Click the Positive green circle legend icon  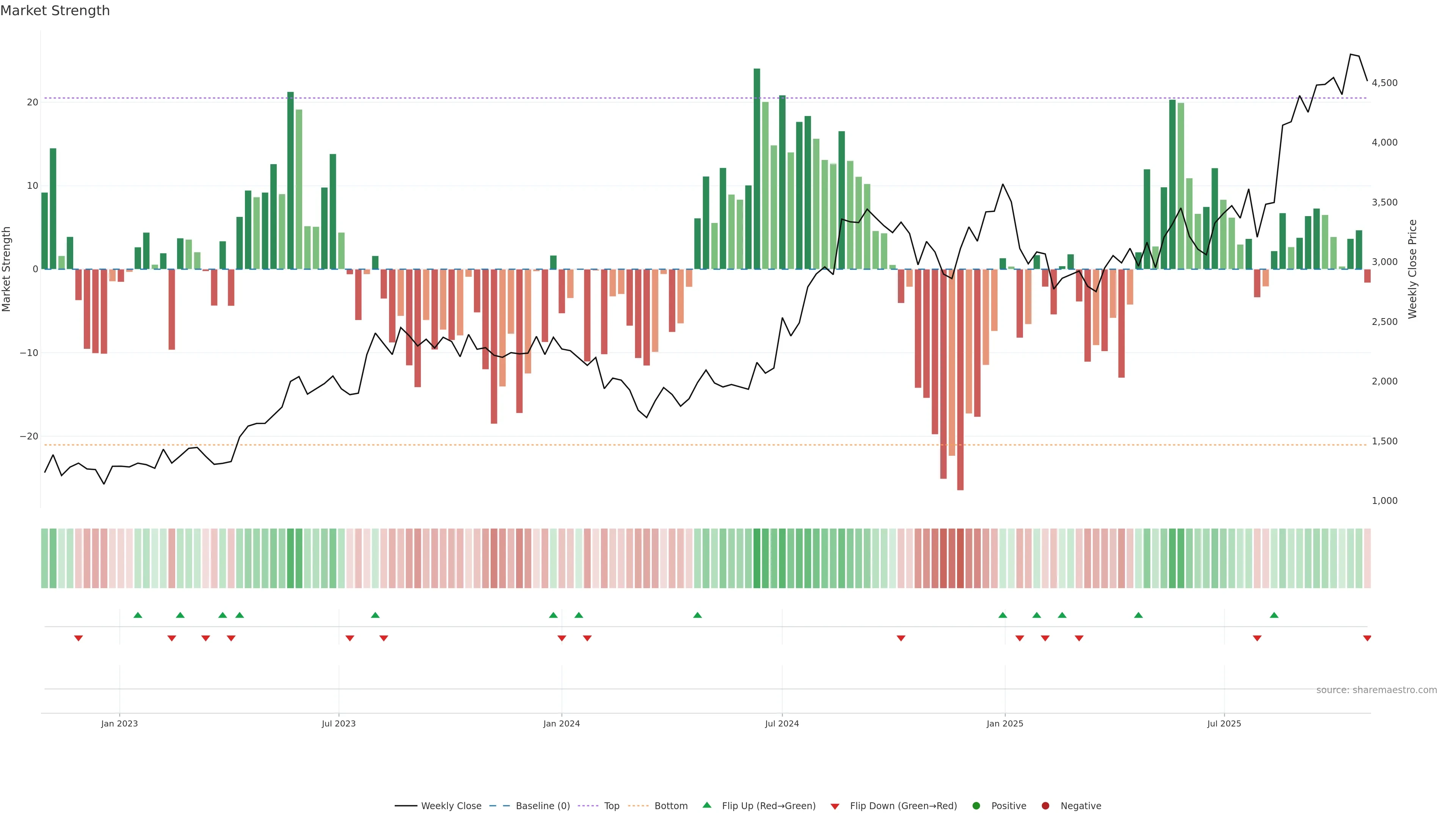point(976,806)
